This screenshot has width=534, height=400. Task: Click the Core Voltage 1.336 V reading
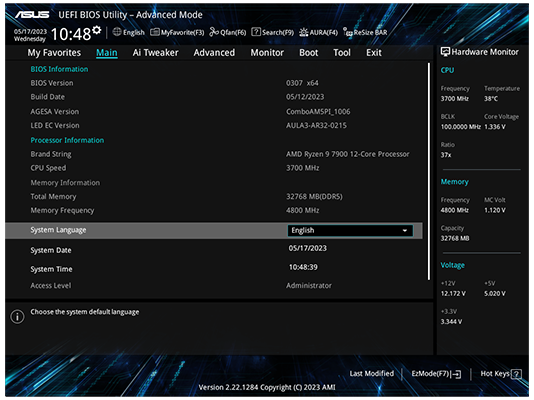click(x=495, y=127)
